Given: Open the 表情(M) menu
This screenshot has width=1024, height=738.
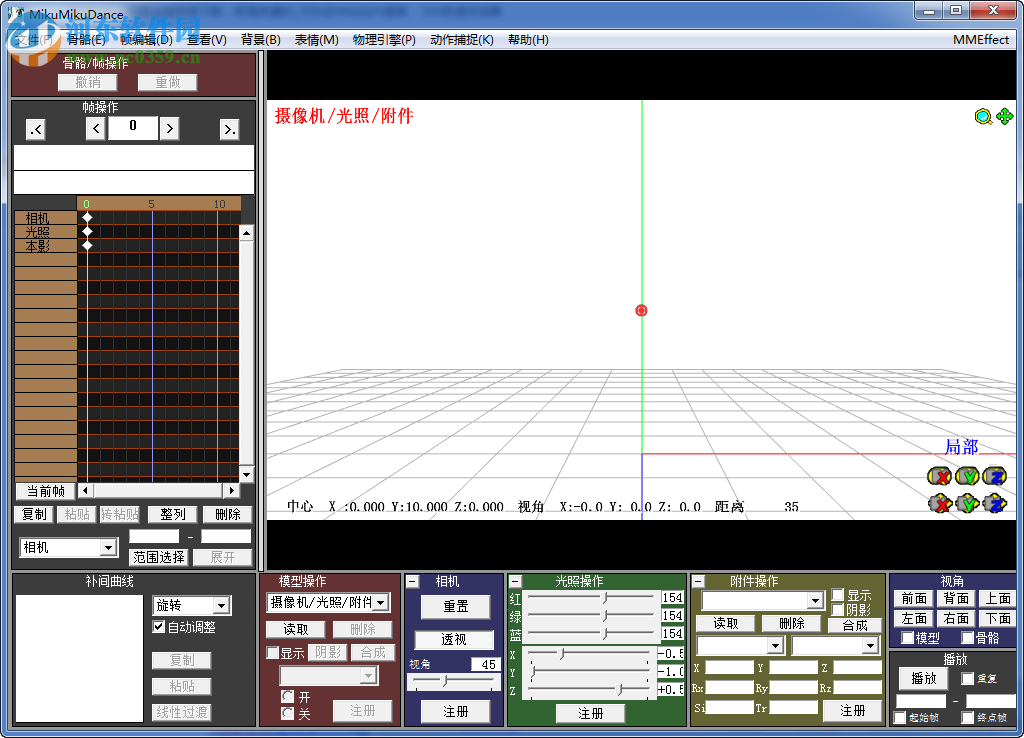Looking at the screenshot, I should click(316, 40).
